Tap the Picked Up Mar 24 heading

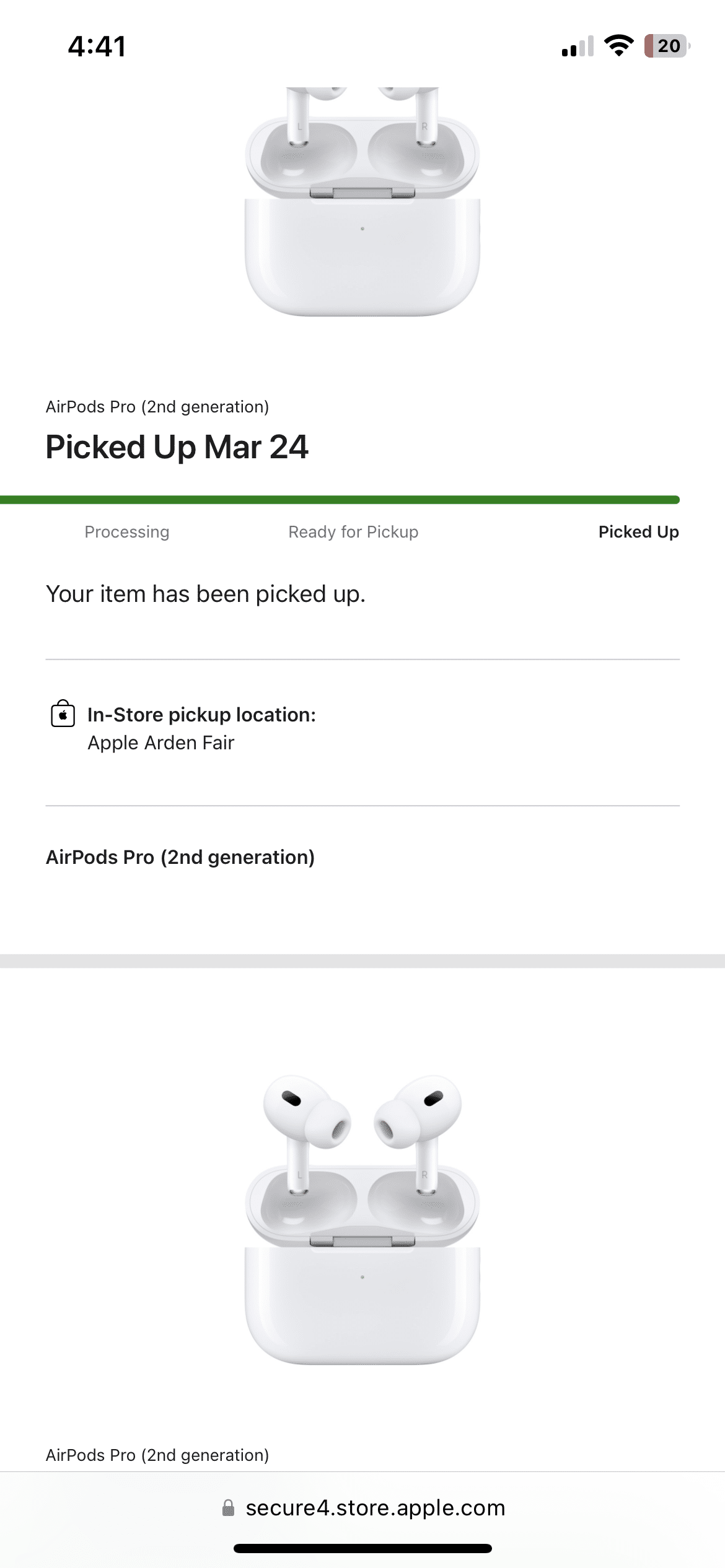click(x=177, y=447)
